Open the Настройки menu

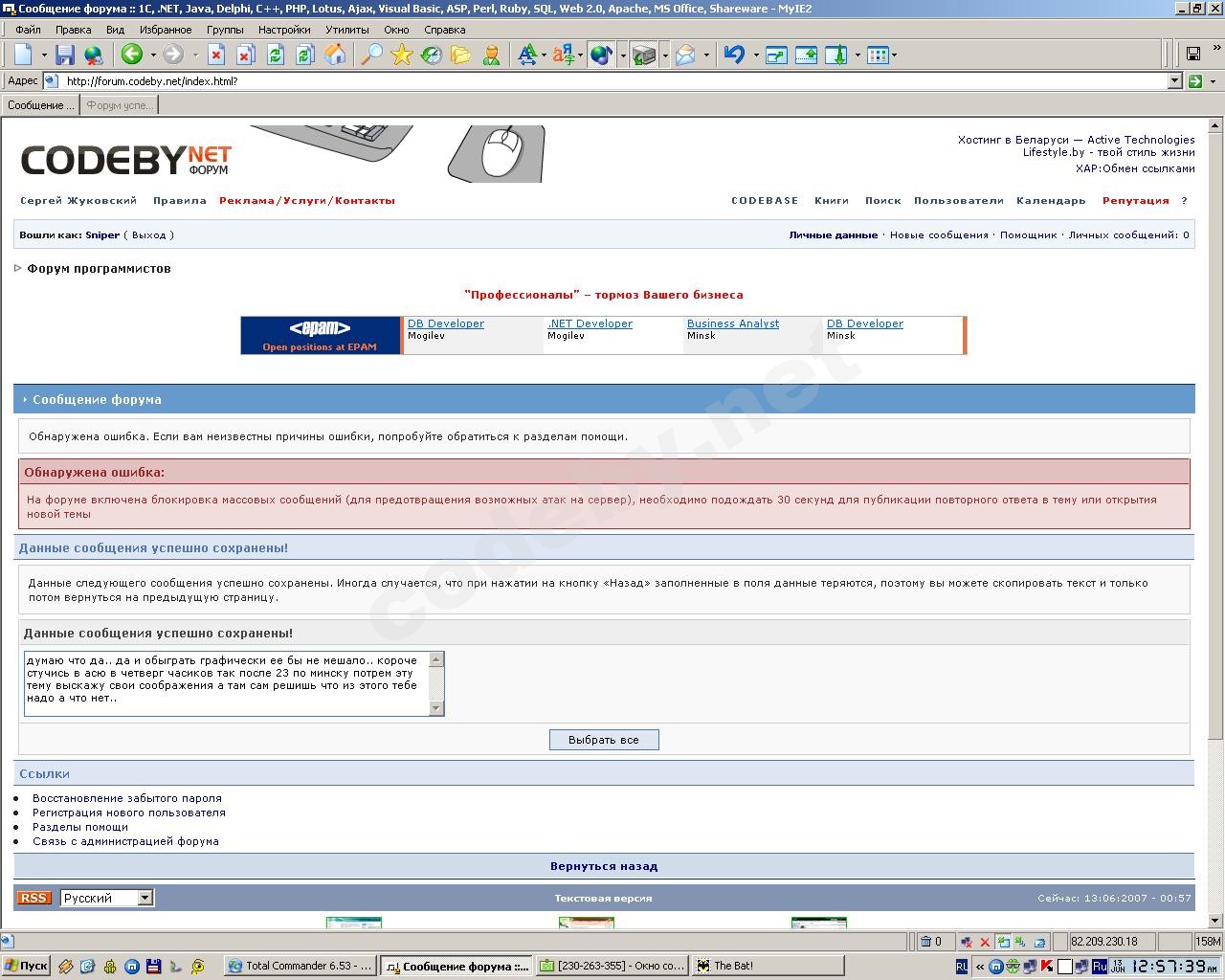[284, 30]
